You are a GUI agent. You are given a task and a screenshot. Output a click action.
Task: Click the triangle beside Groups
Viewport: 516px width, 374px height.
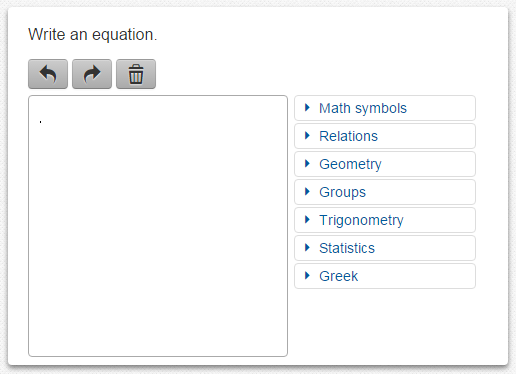click(x=307, y=192)
